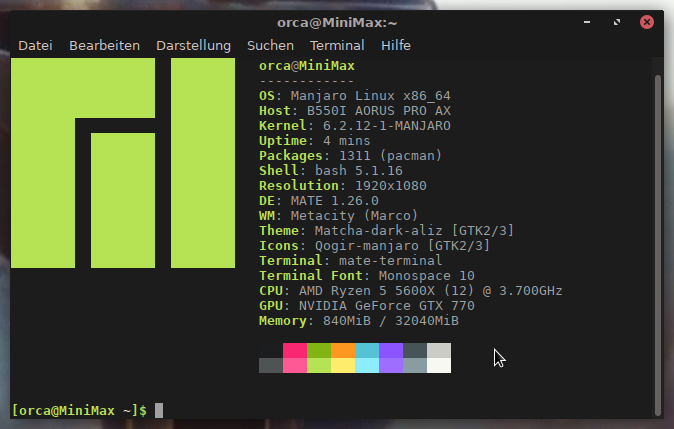The width and height of the screenshot is (674, 429).
Task: Click the DE line MATE 1.26.0
Action: click(x=319, y=201)
